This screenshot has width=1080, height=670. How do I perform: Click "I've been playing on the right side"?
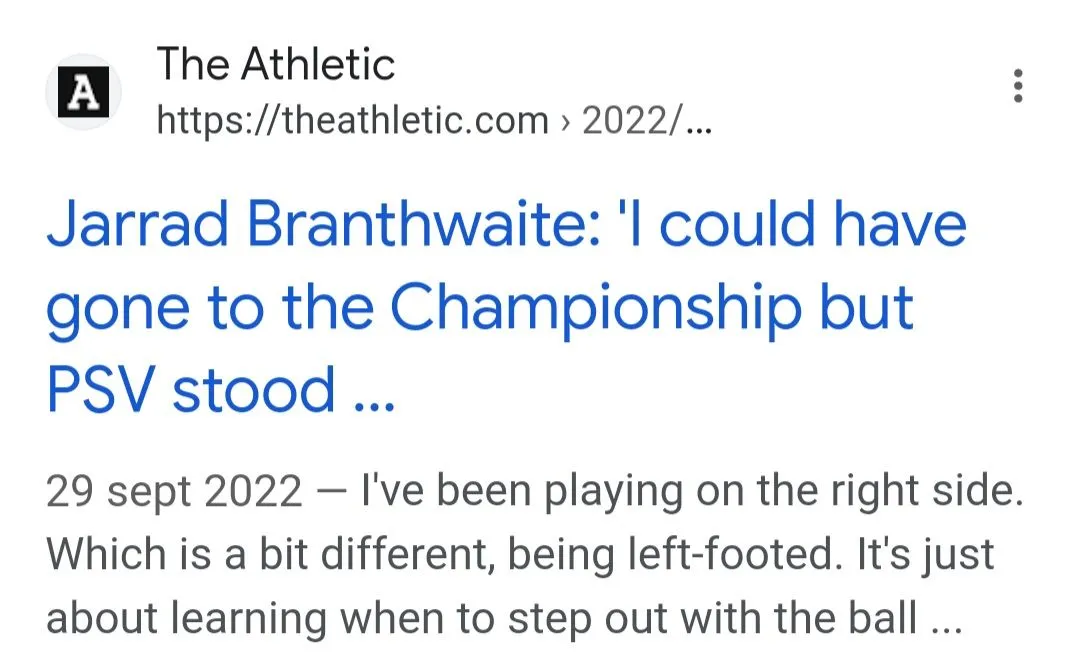click(692, 493)
